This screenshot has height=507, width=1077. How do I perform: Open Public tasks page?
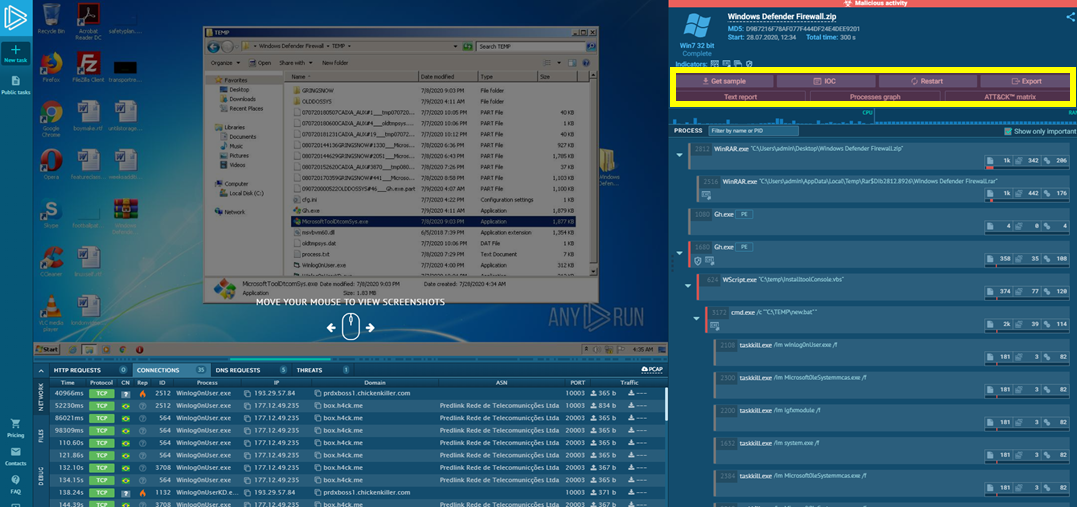15,85
